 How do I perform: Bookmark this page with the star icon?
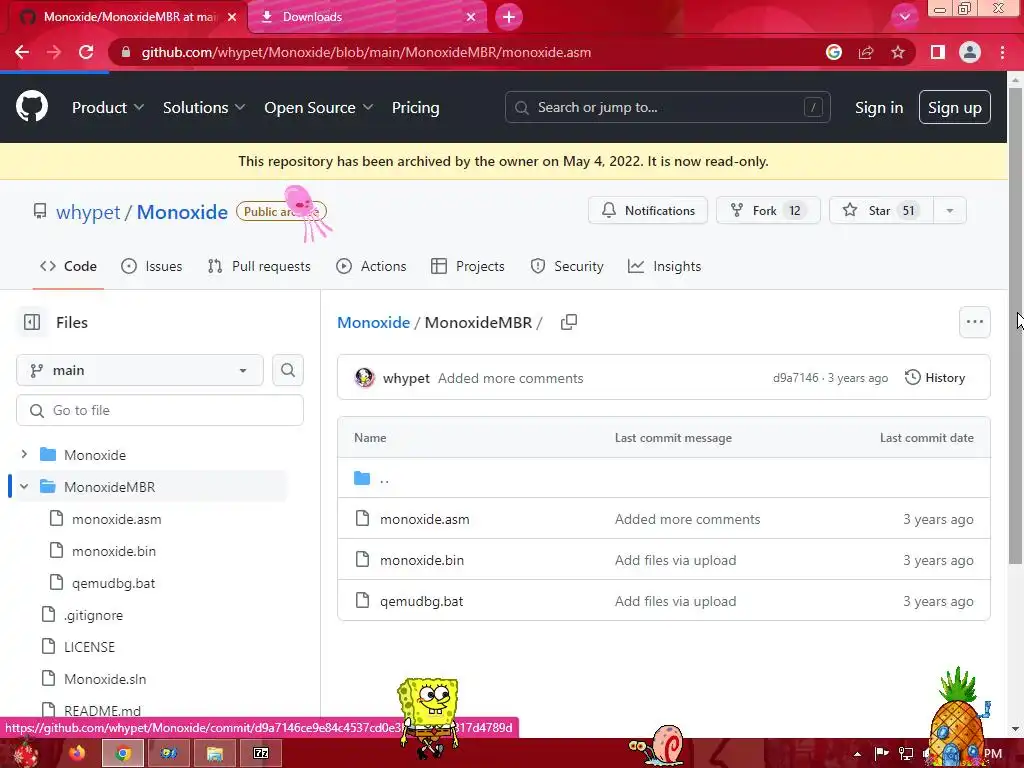pos(898,52)
